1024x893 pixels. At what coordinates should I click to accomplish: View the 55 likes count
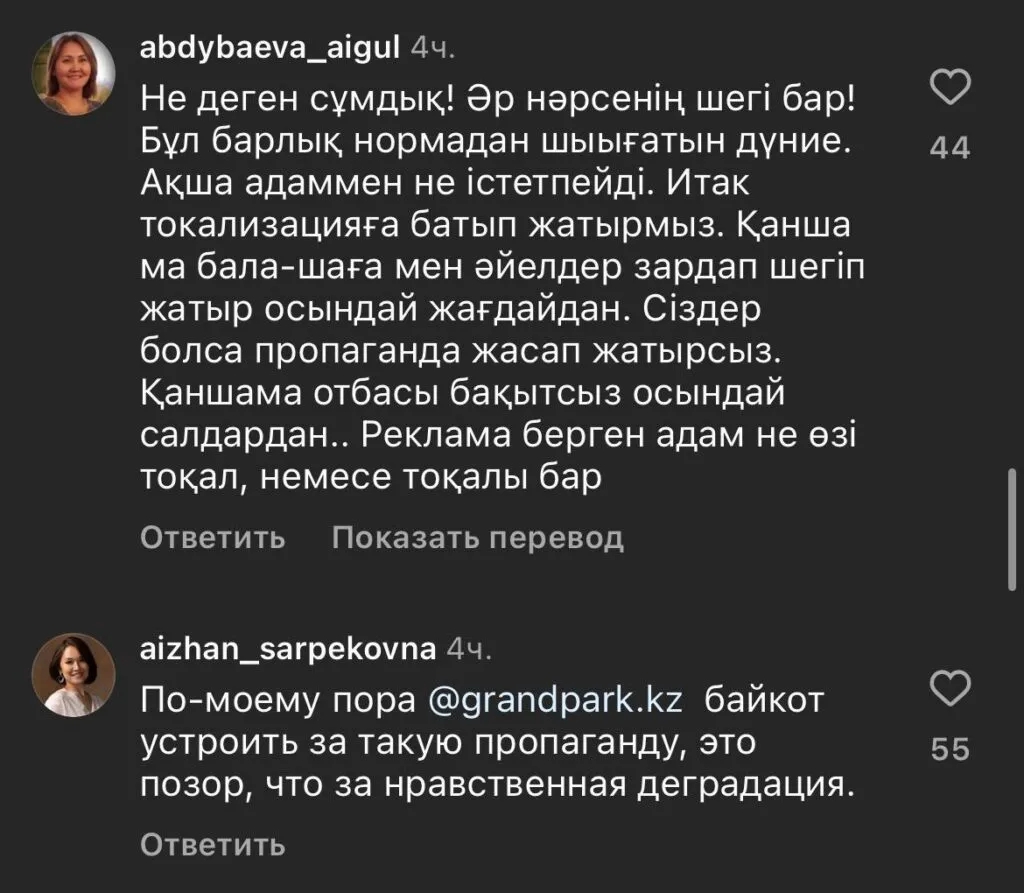949,749
